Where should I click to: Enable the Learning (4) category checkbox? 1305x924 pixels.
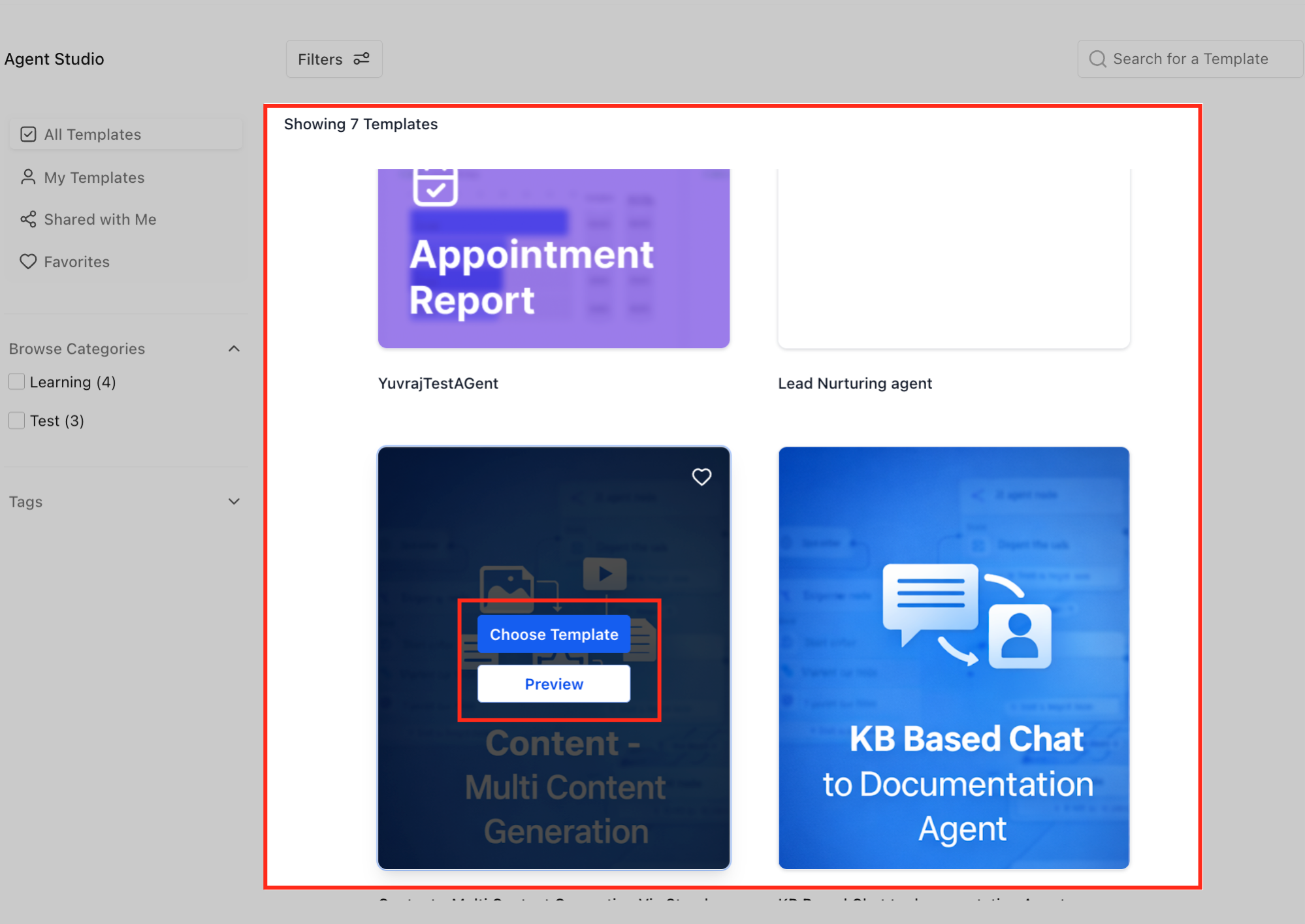pos(17,382)
